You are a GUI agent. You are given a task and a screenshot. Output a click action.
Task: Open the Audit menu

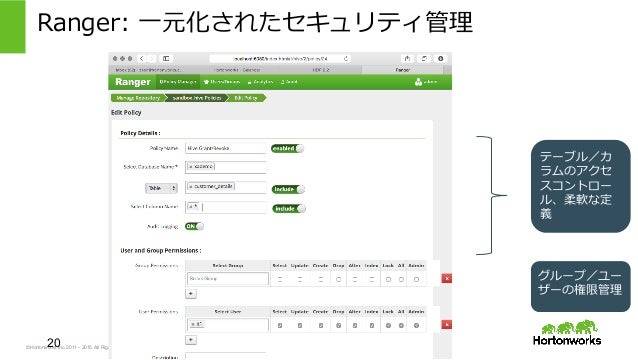(x=289, y=82)
